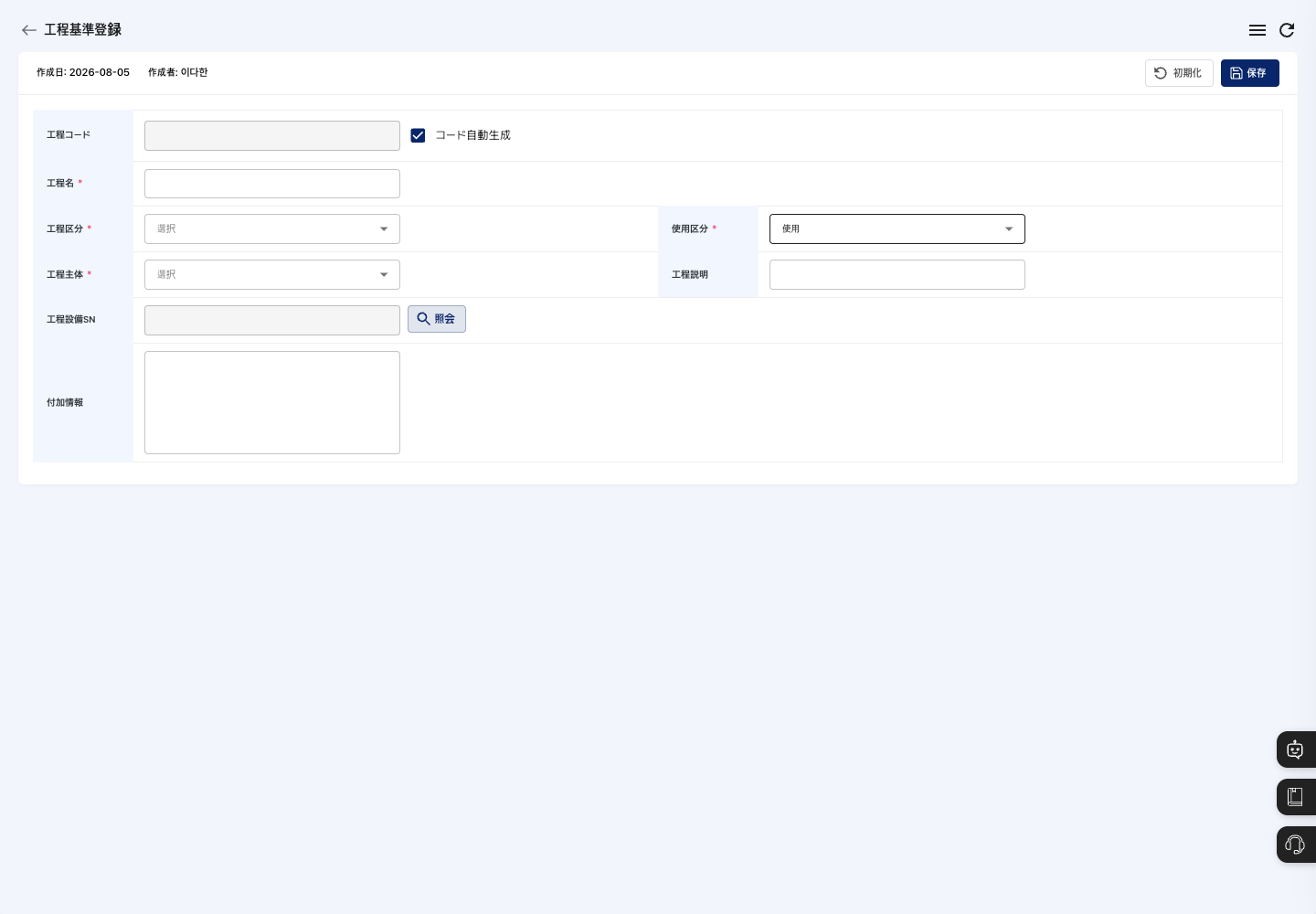Image resolution: width=1316 pixels, height=914 pixels.
Task: Click the 保存 save button
Action: (x=1249, y=73)
